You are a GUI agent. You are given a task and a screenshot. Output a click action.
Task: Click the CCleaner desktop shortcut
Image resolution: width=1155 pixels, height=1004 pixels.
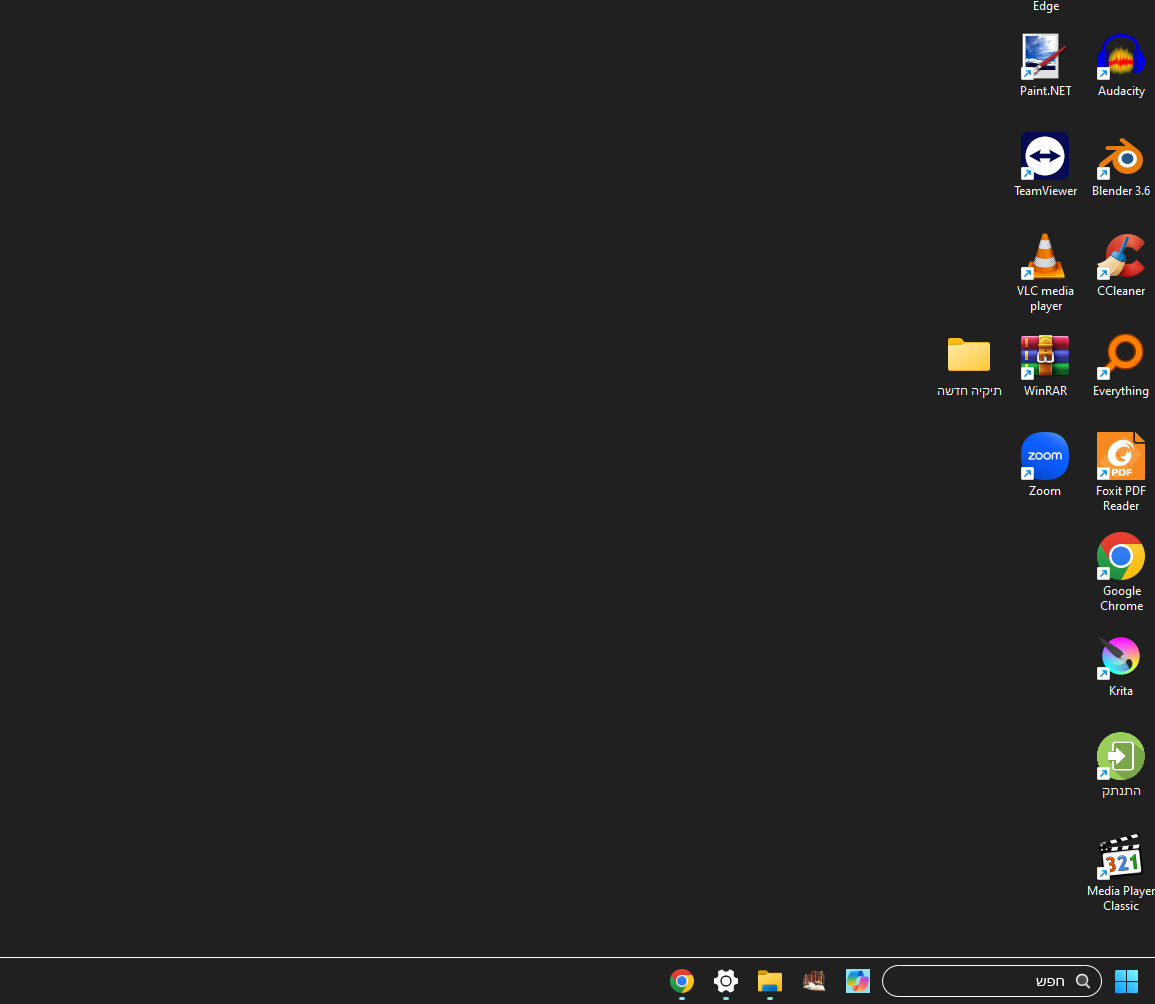click(x=1120, y=265)
